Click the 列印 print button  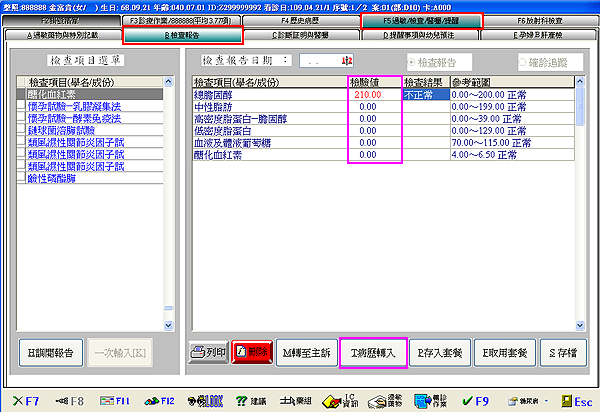point(208,352)
